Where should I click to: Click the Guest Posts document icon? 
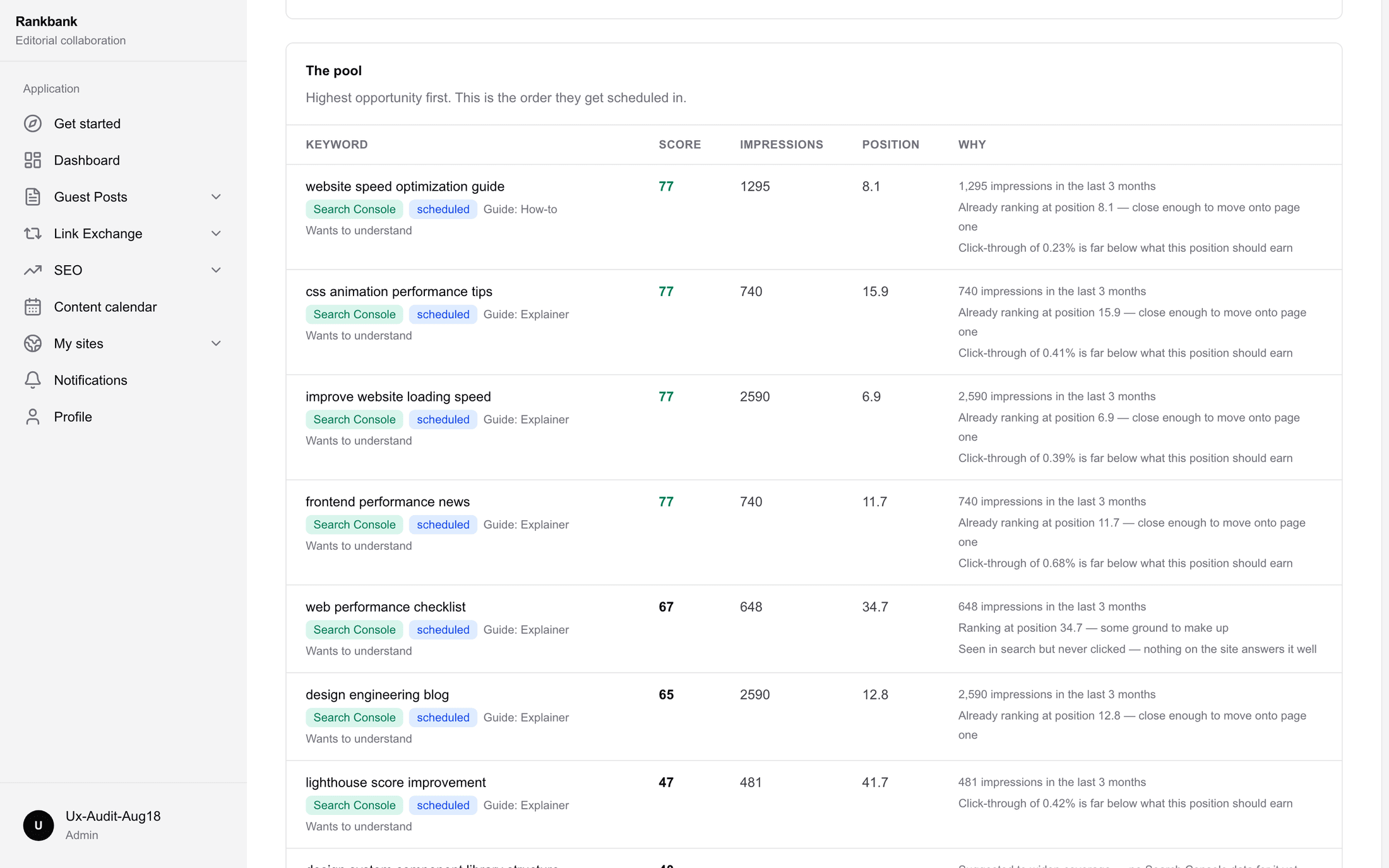pyautogui.click(x=33, y=197)
